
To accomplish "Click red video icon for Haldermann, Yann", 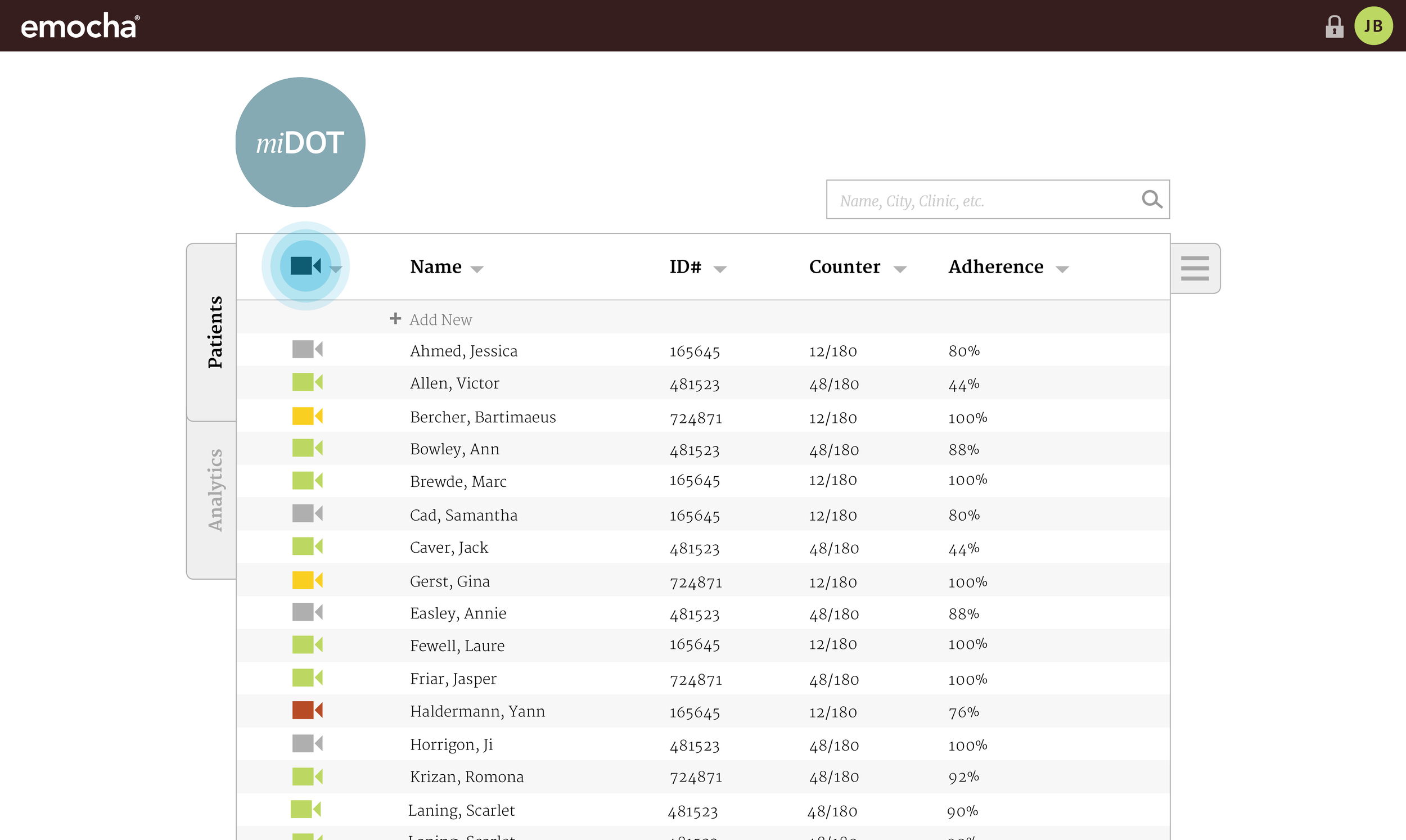I will click(x=307, y=710).
